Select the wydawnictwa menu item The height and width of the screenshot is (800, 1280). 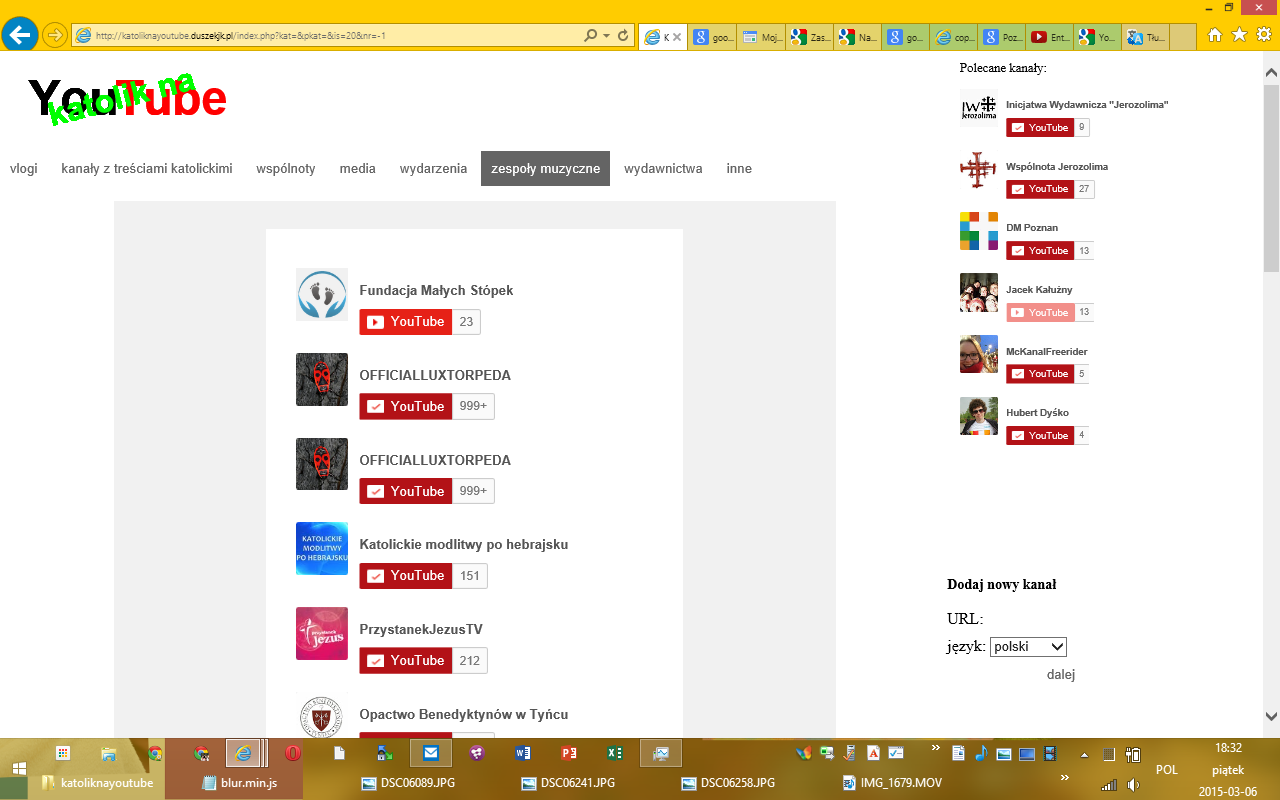point(663,169)
